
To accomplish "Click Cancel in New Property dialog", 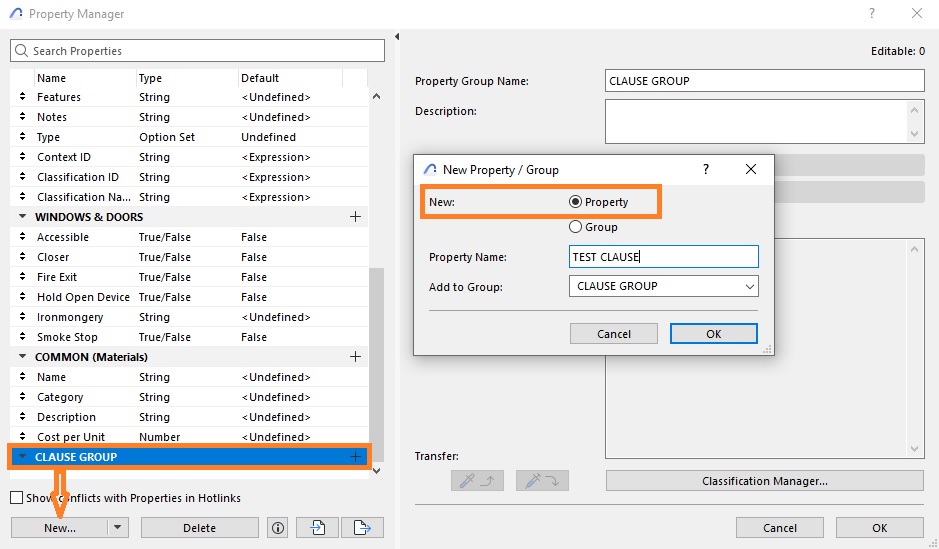I will pyautogui.click(x=614, y=333).
